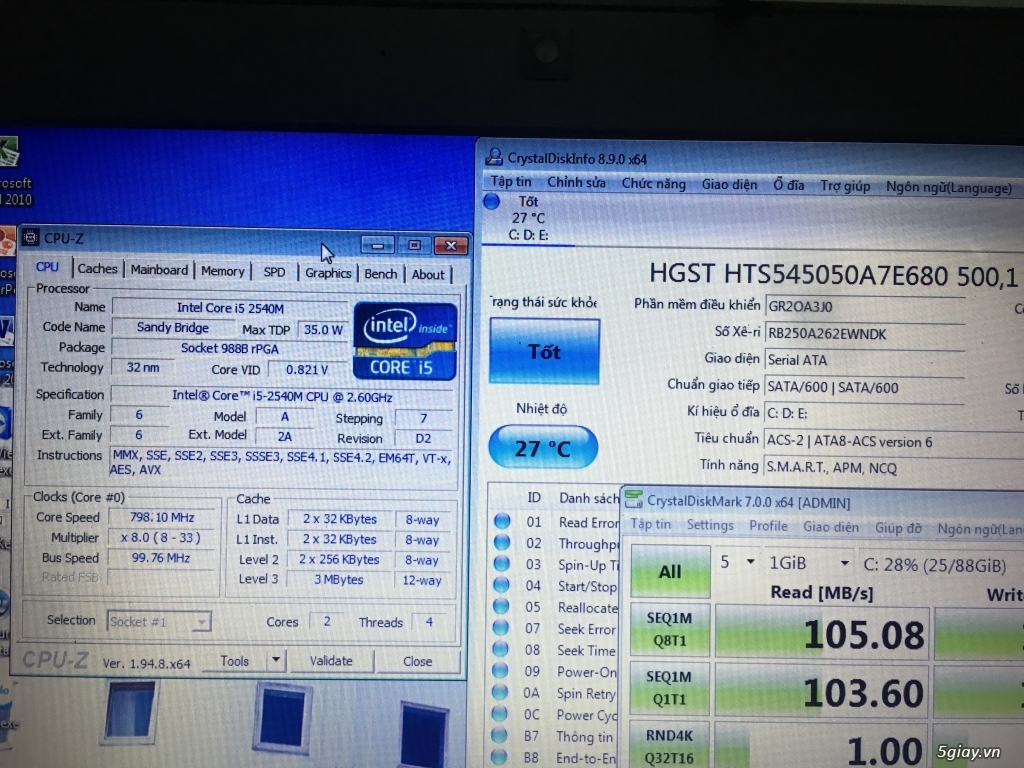Click the RND4K Q32T16 test button
The width and height of the screenshot is (1024, 768).
[669, 745]
